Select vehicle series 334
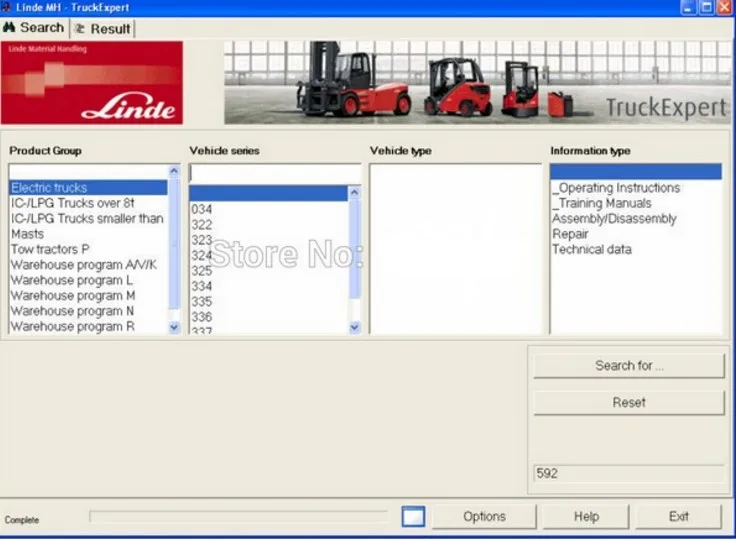This screenshot has height=542, width=736. point(268,286)
